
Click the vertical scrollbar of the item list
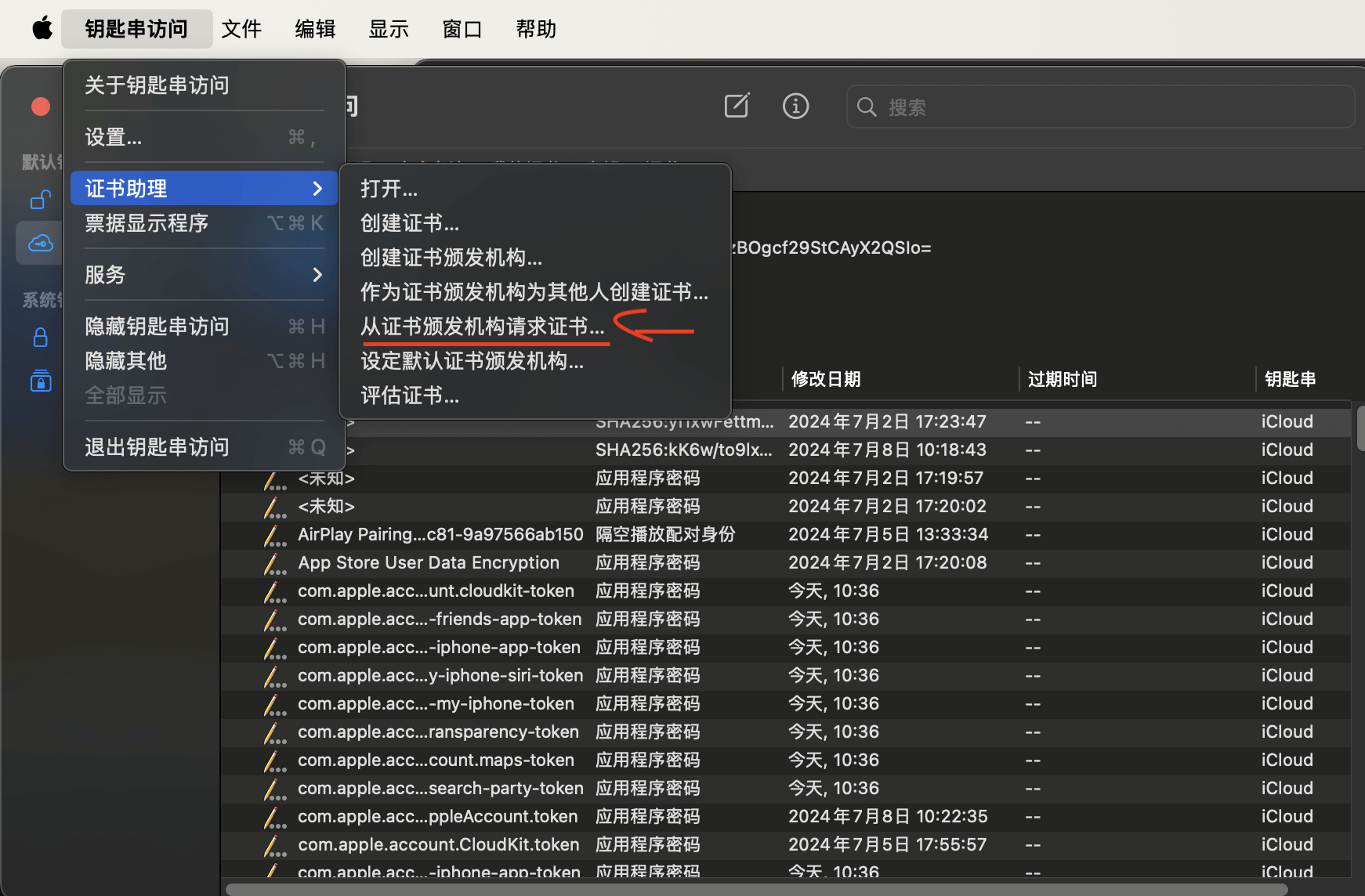pos(1360,427)
